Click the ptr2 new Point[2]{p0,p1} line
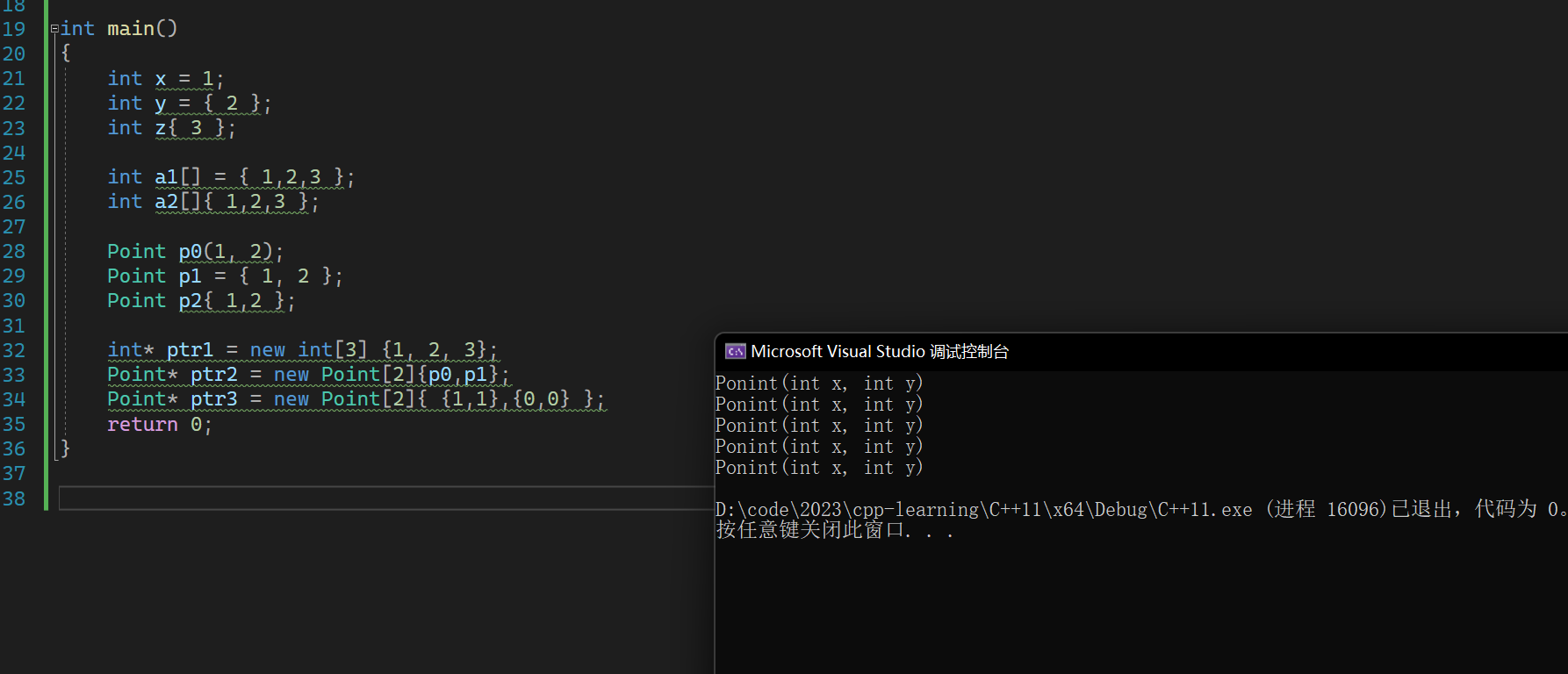 (308, 375)
